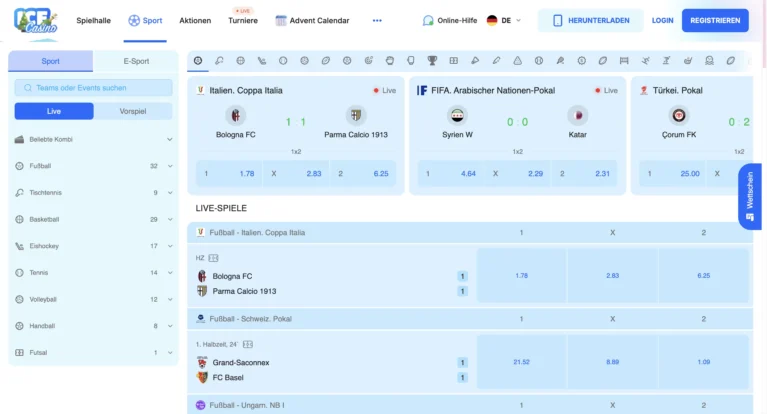Pick FC Basel win odds 1.09
The height and width of the screenshot is (414, 767).
(703, 362)
